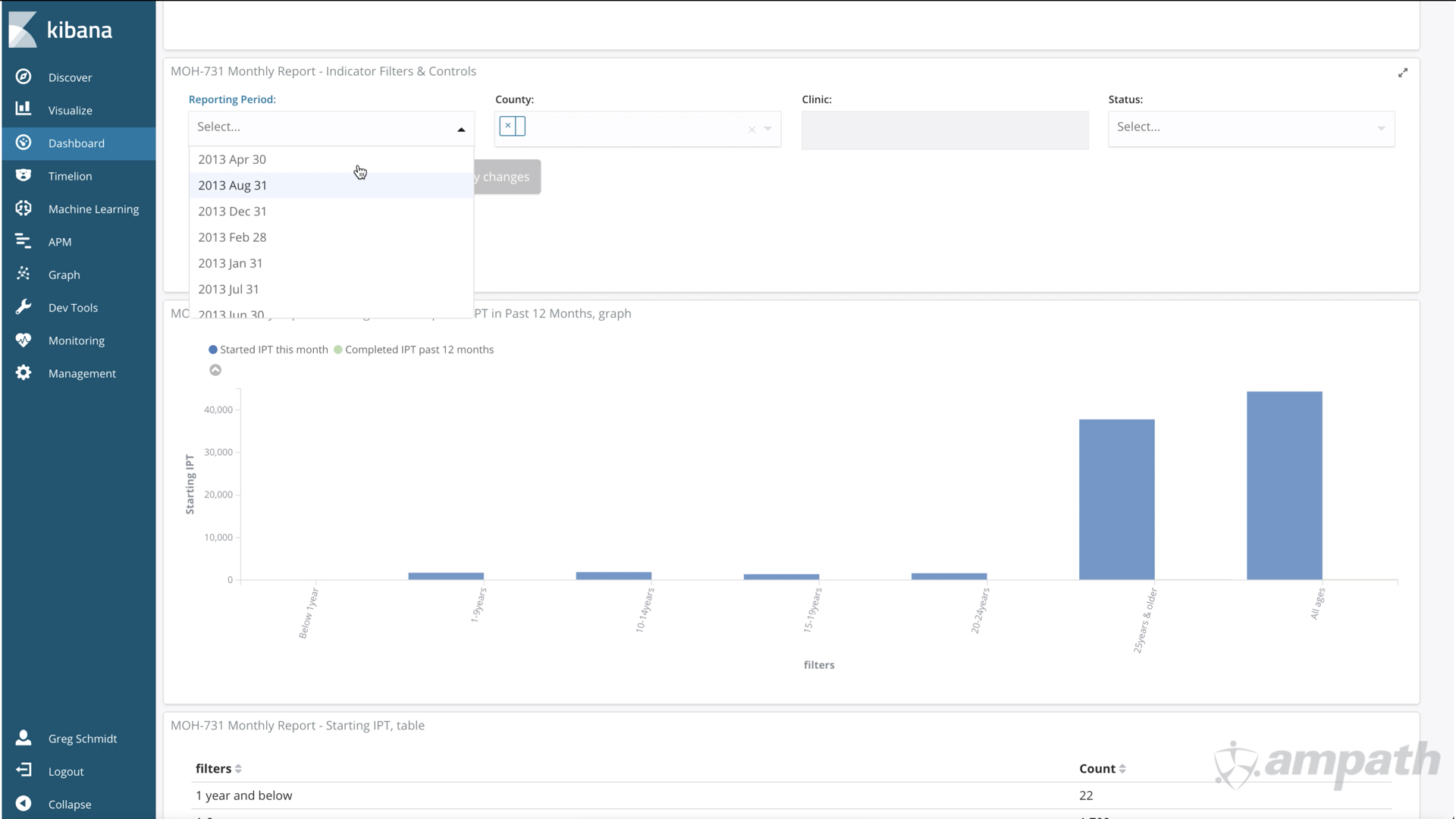Image resolution: width=1456 pixels, height=819 pixels.
Task: Open the Monitoring heartbeat icon
Action: pos(24,340)
